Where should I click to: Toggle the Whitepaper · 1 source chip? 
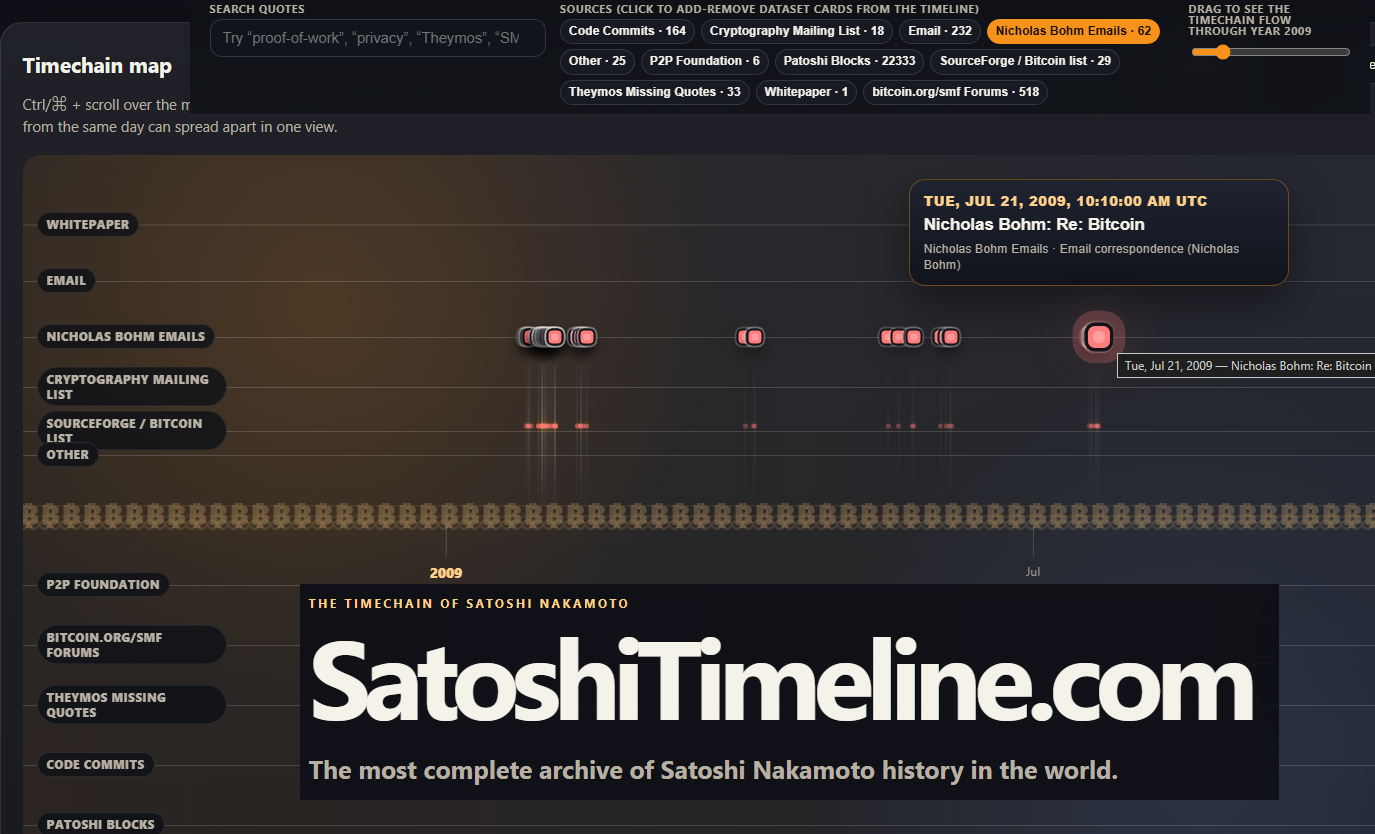coord(806,92)
